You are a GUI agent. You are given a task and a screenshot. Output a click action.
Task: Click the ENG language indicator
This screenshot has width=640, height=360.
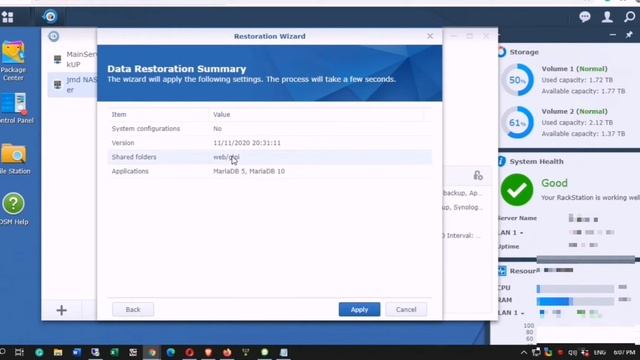click(x=600, y=352)
